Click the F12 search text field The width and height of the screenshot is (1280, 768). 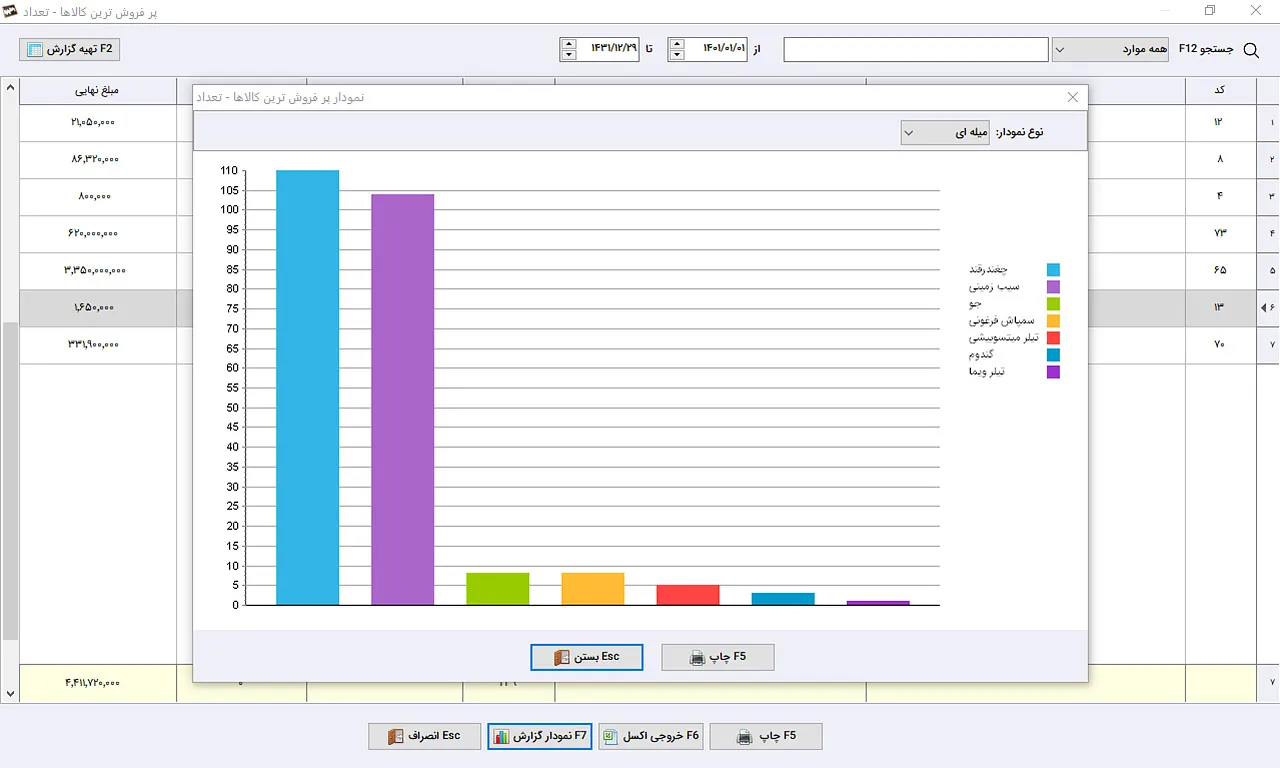click(916, 49)
